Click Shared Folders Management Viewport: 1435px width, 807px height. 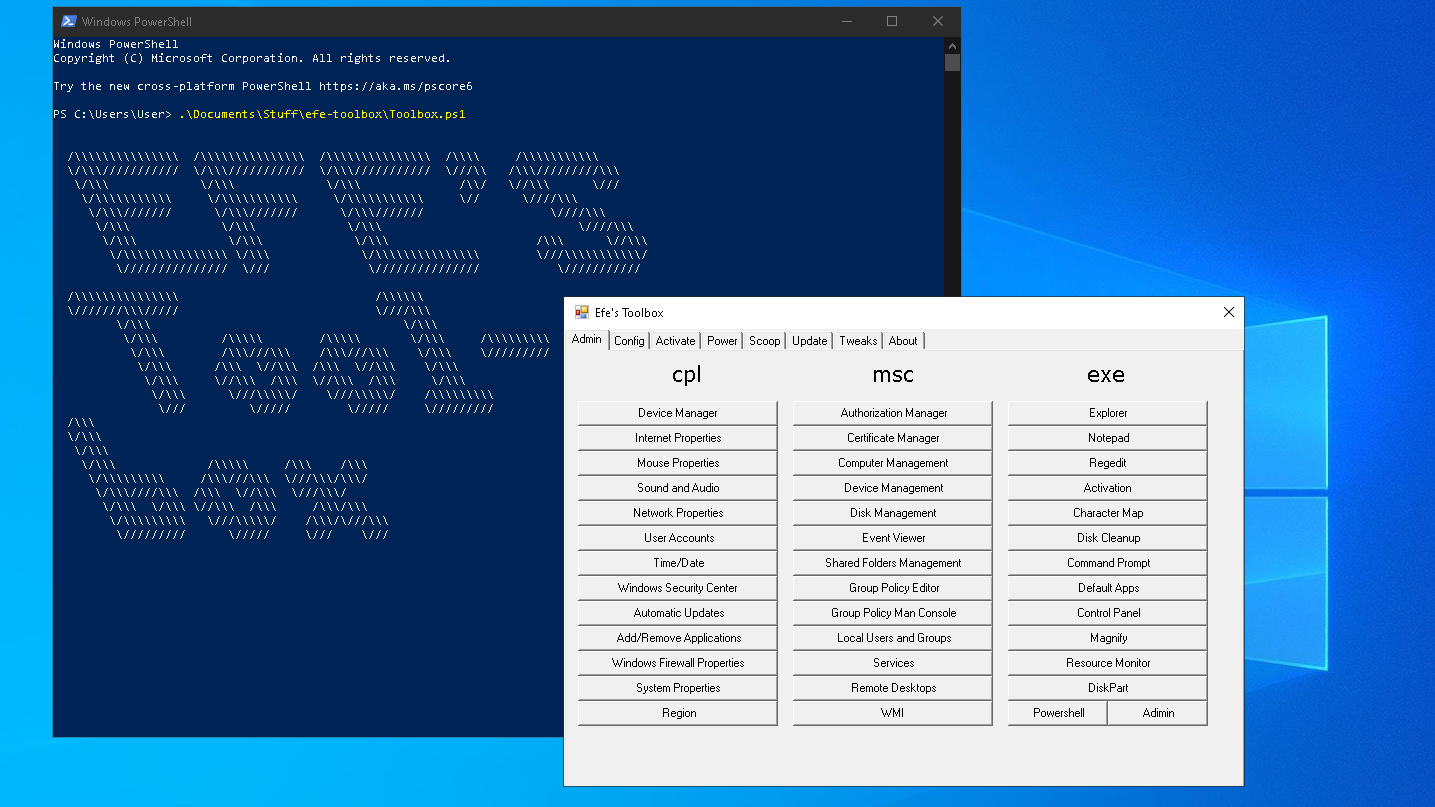click(x=893, y=563)
